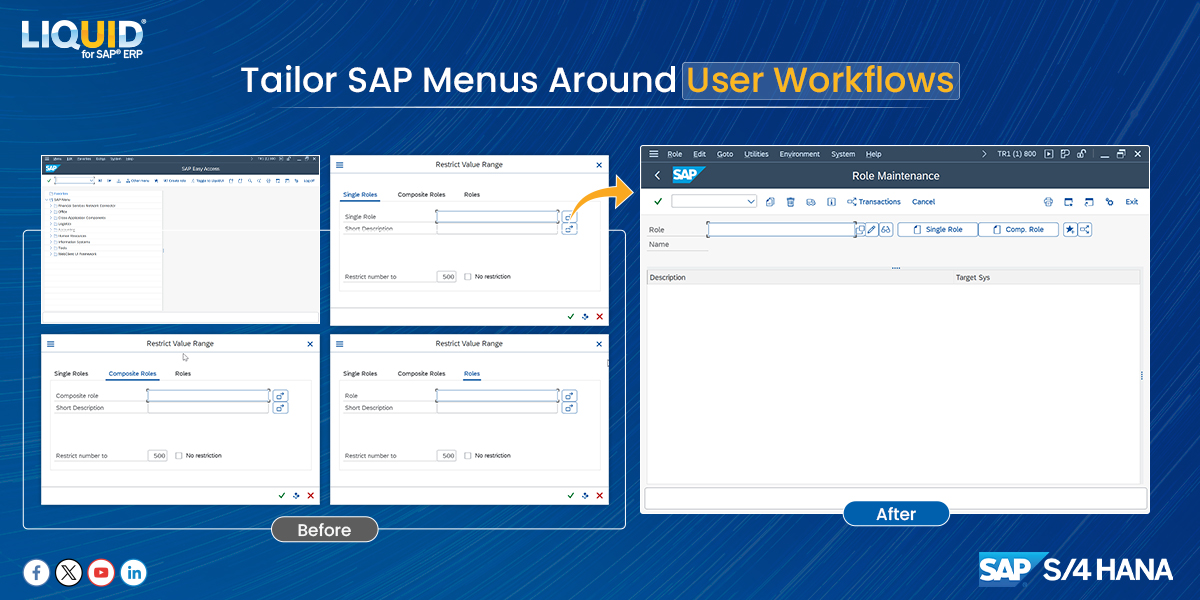Tick No restriction in dialog with Roles tab active

[468, 455]
